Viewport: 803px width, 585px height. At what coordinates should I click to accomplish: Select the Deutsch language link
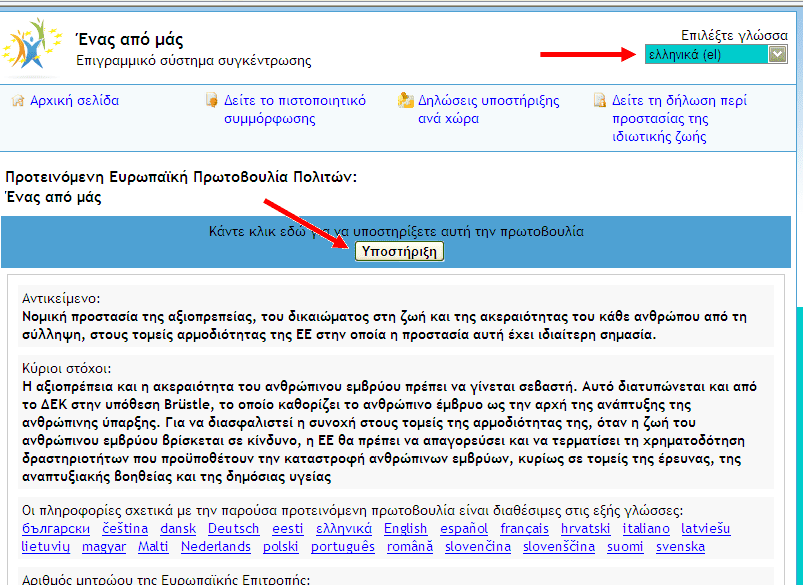coord(233,528)
